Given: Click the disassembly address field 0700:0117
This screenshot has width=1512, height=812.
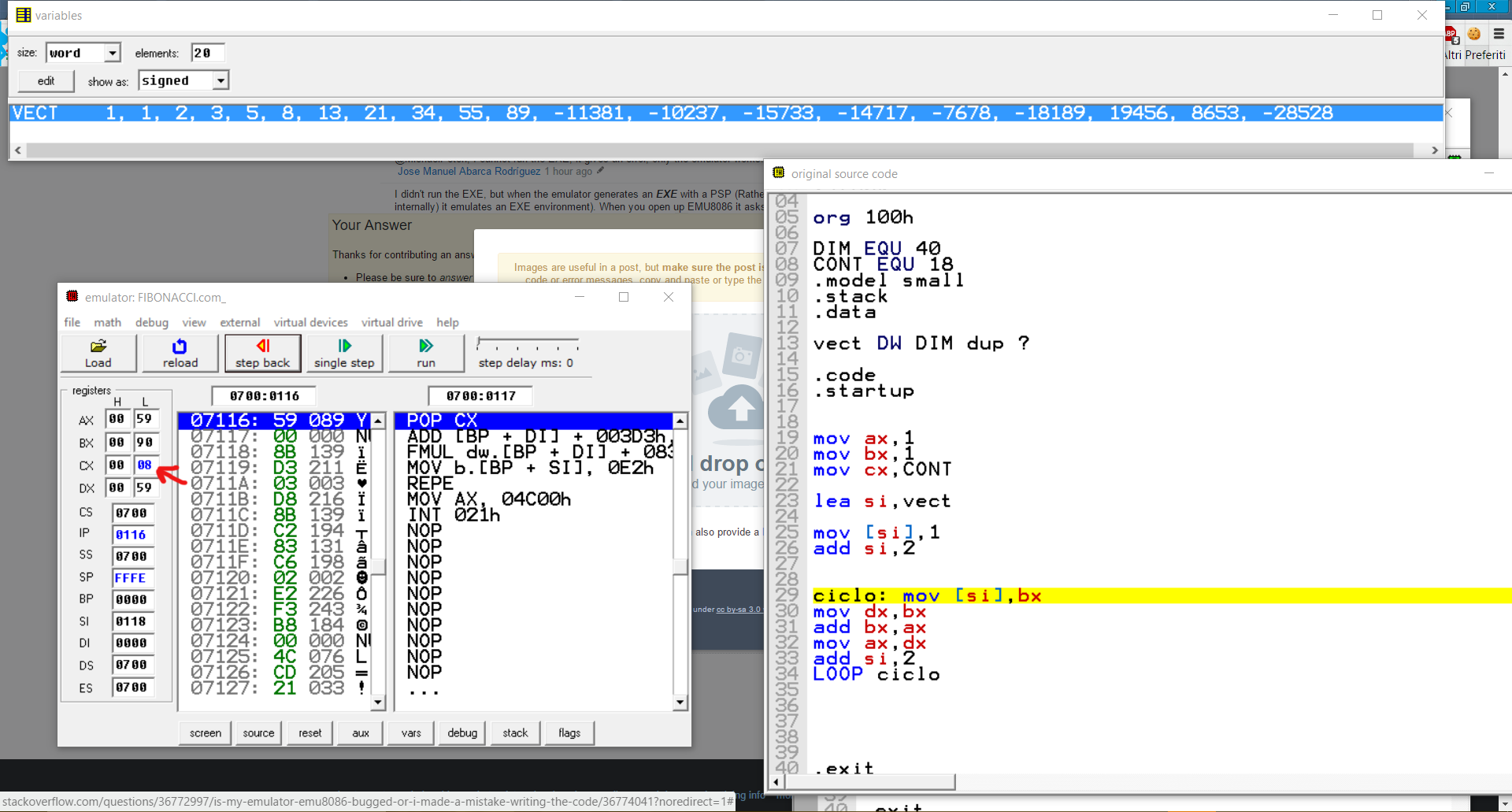Looking at the screenshot, I should (x=480, y=395).
